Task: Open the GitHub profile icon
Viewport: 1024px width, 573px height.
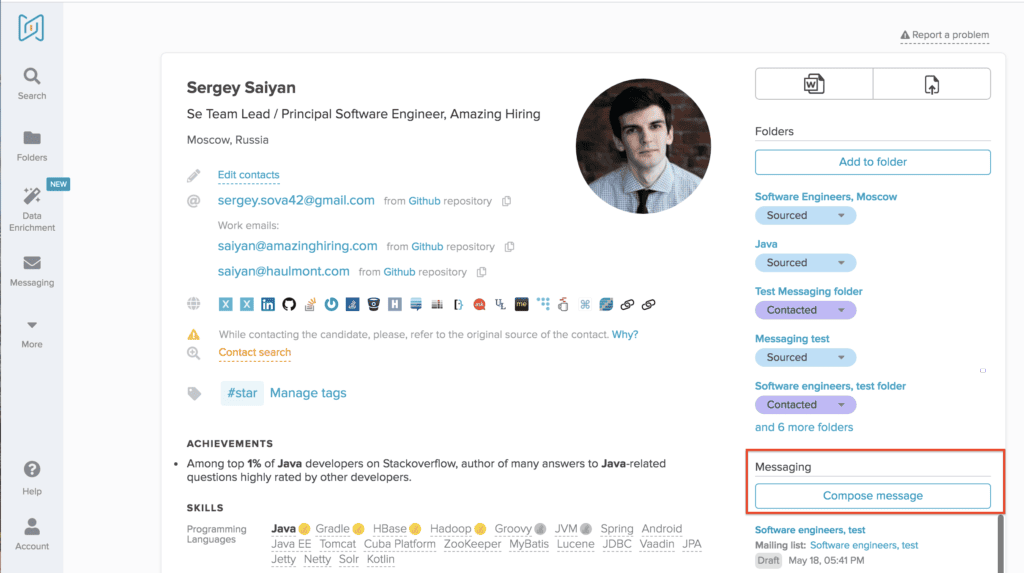Action: pos(289,304)
